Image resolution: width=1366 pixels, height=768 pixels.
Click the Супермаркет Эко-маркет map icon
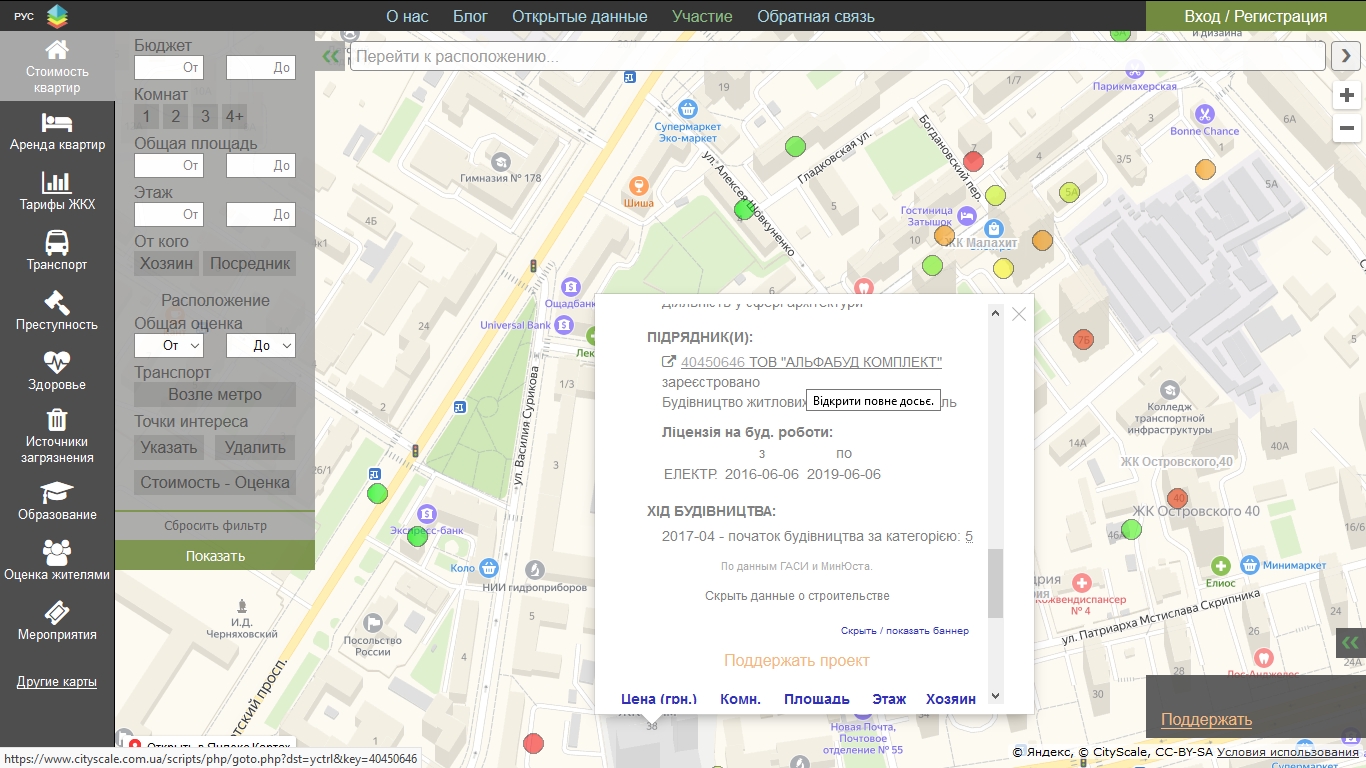[687, 108]
